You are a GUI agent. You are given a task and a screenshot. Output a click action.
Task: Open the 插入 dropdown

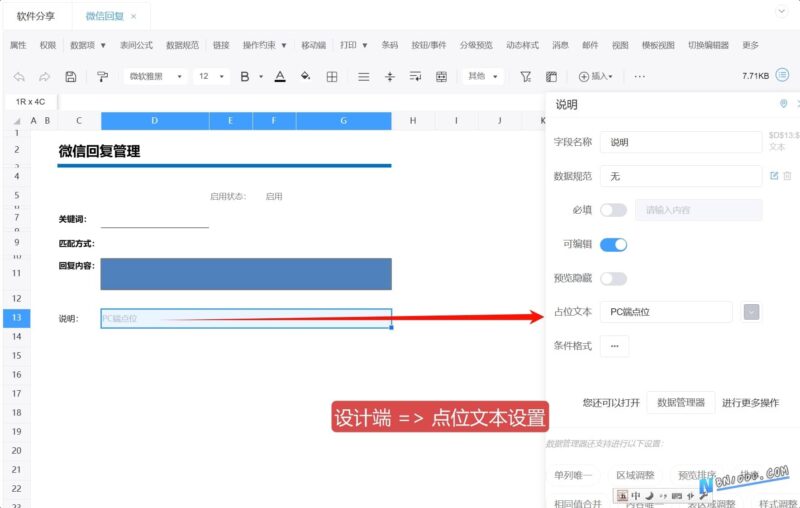tap(595, 77)
